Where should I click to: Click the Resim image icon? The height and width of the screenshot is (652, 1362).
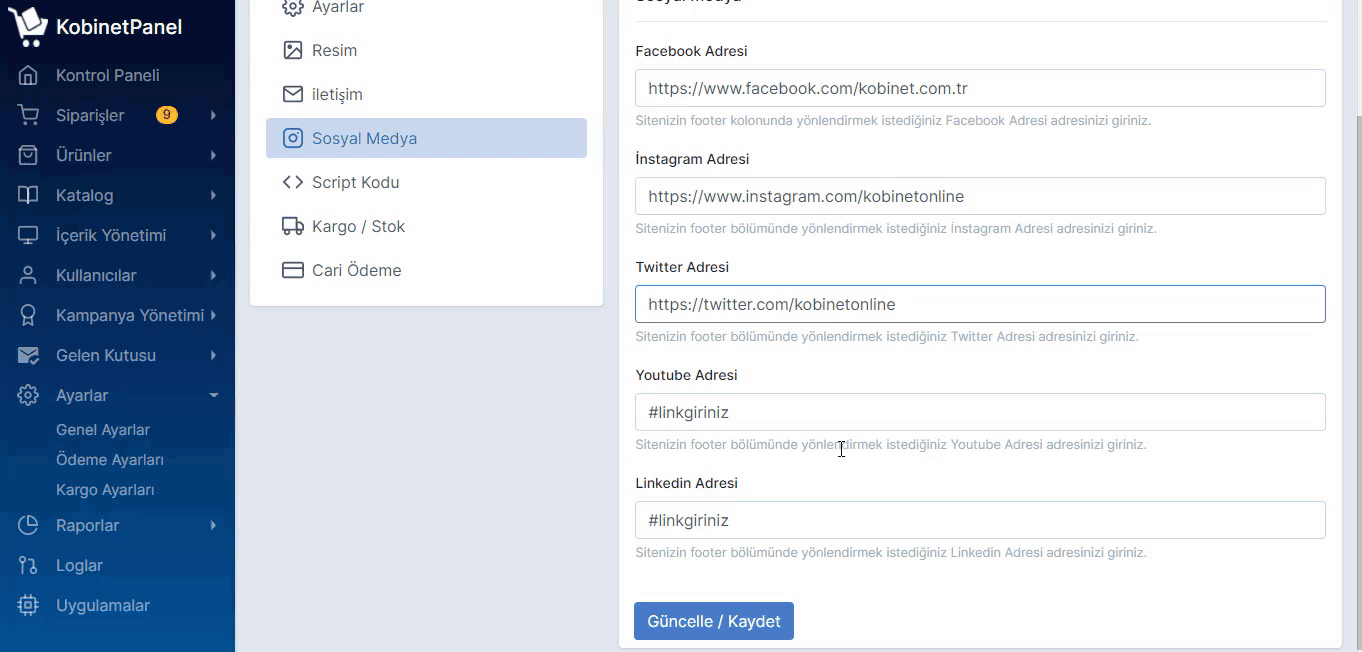(293, 50)
